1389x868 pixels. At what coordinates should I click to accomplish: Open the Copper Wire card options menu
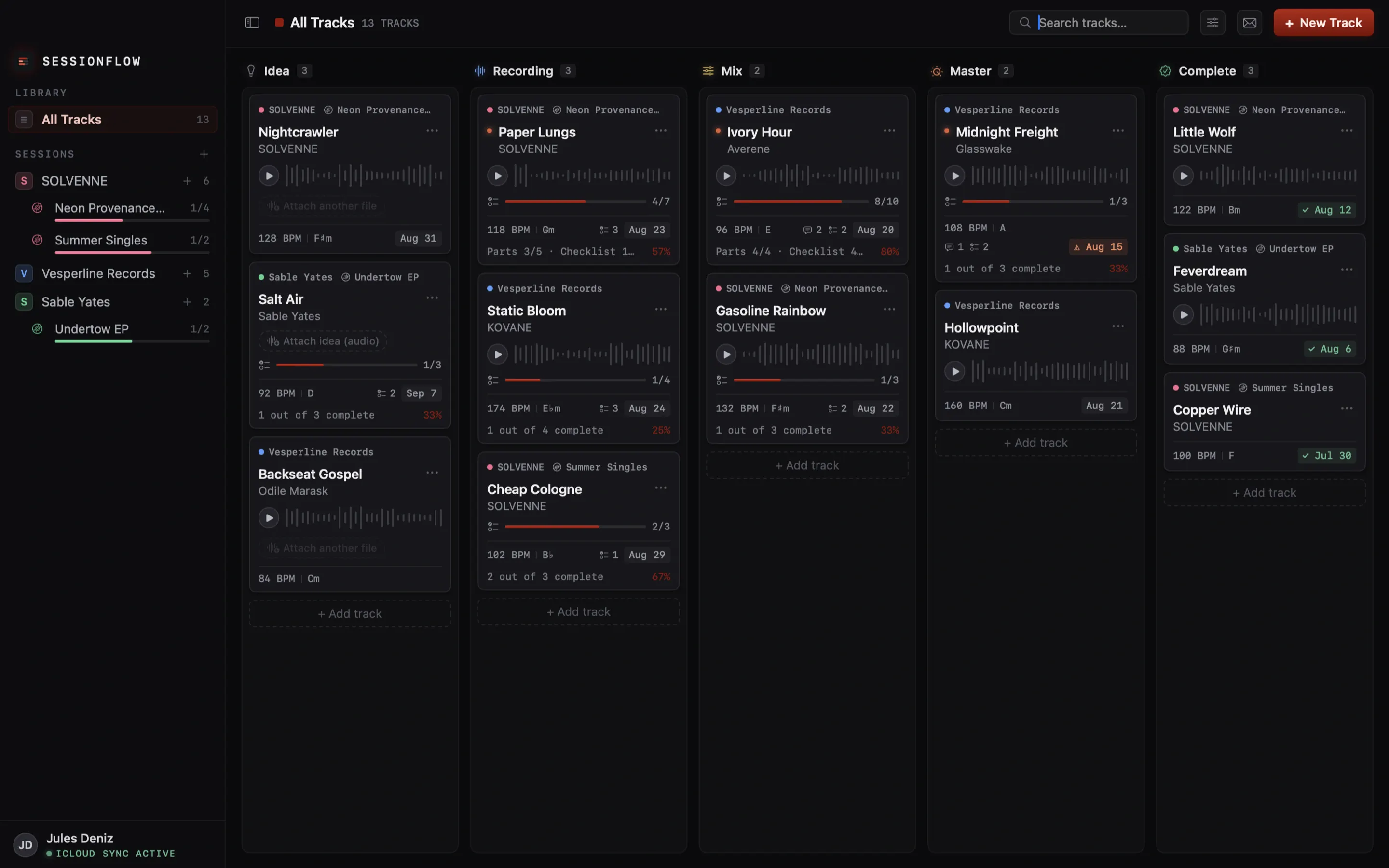coord(1347,408)
